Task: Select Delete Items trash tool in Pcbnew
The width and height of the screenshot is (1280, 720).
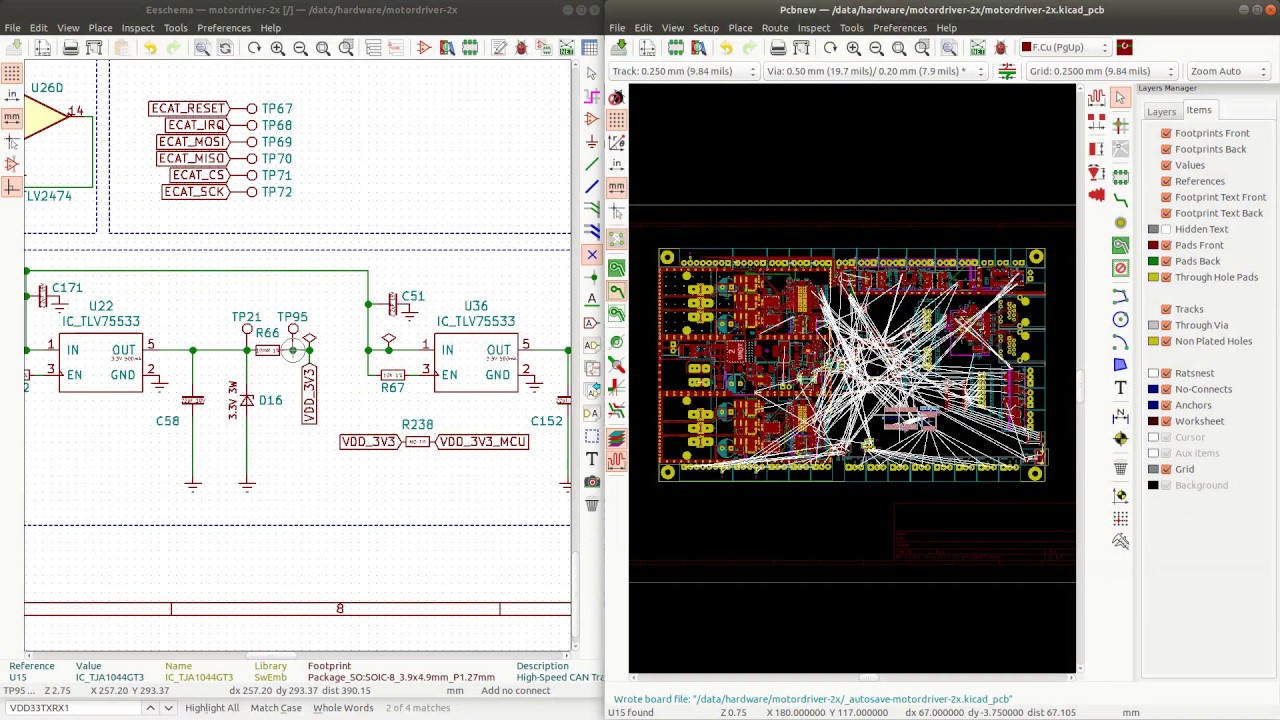Action: click(x=1120, y=468)
